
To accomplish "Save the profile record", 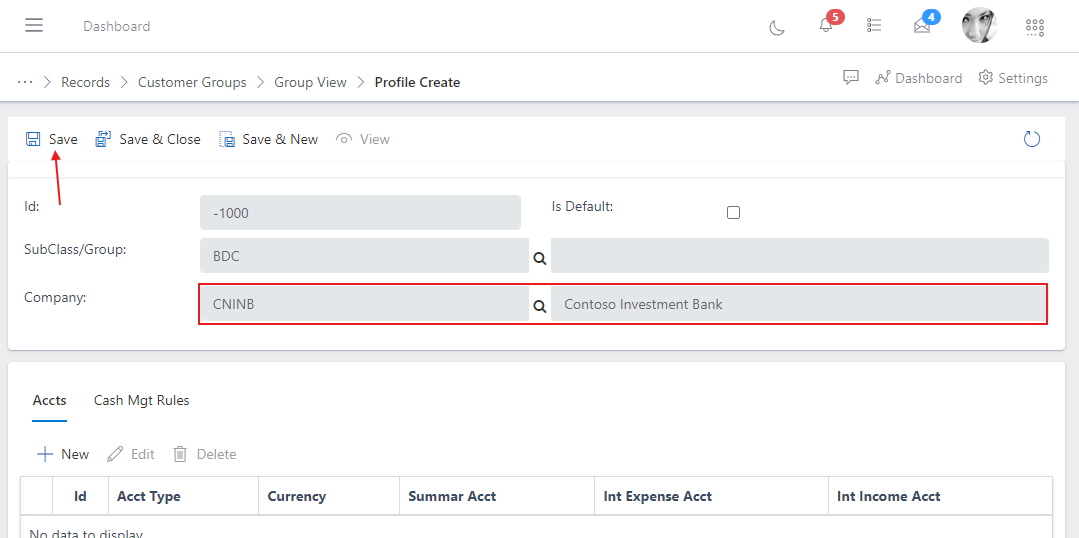I will tap(52, 139).
